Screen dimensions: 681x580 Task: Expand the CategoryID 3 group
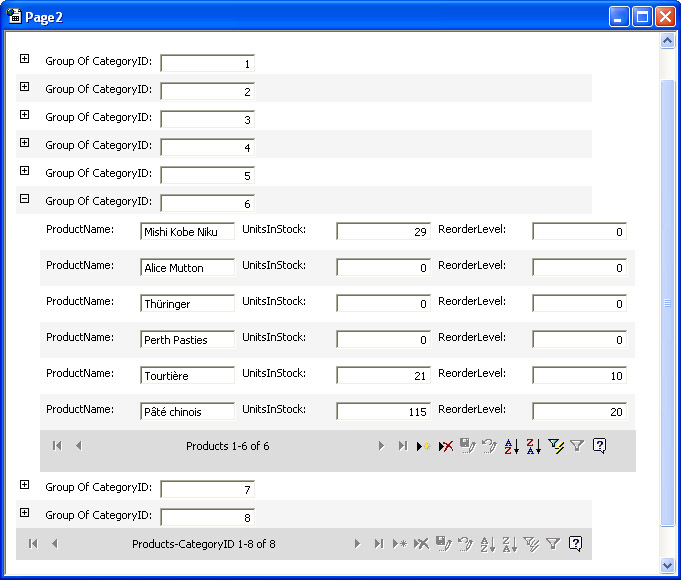[24, 115]
